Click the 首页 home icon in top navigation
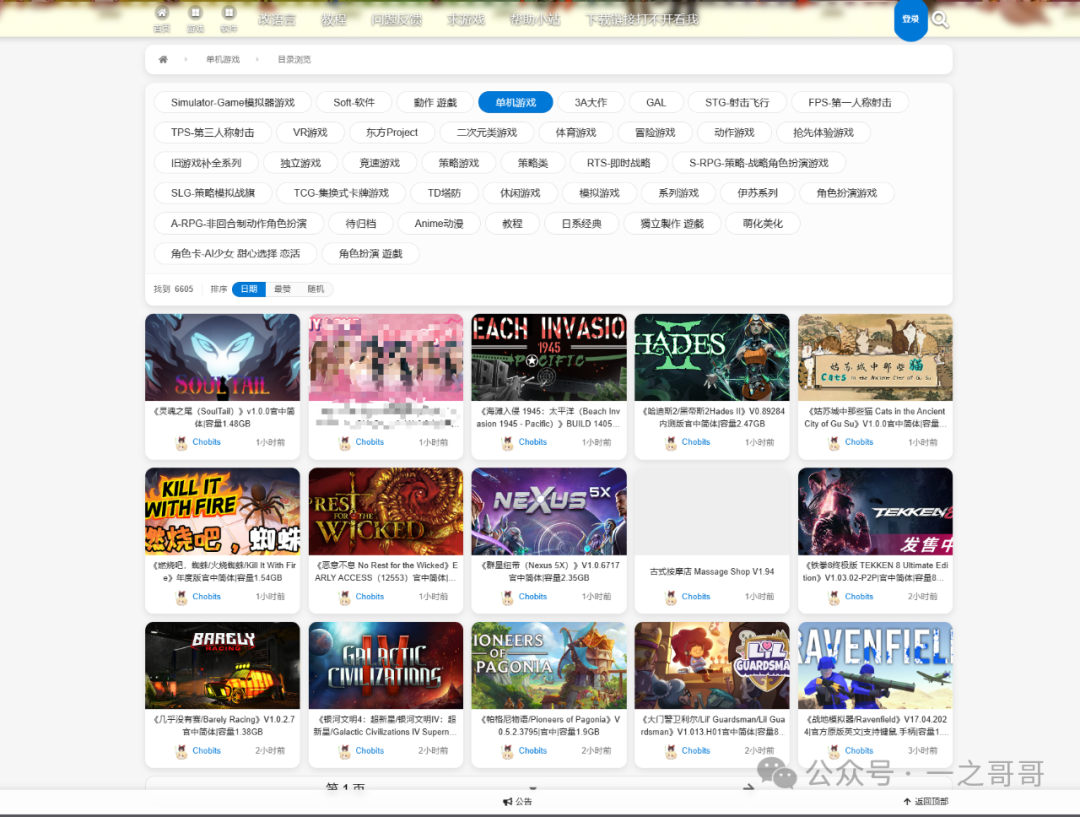The height and width of the screenshot is (817, 1080). pos(162,13)
